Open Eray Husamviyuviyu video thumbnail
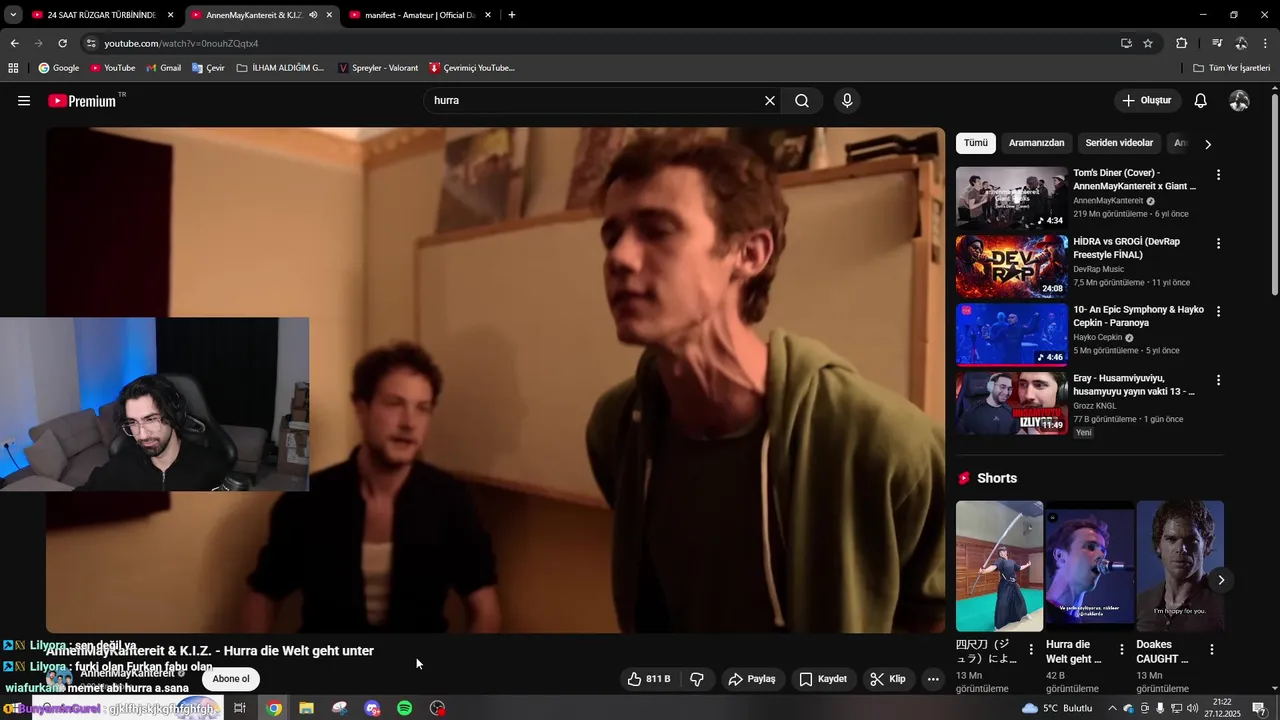The height and width of the screenshot is (720, 1280). click(x=1011, y=403)
